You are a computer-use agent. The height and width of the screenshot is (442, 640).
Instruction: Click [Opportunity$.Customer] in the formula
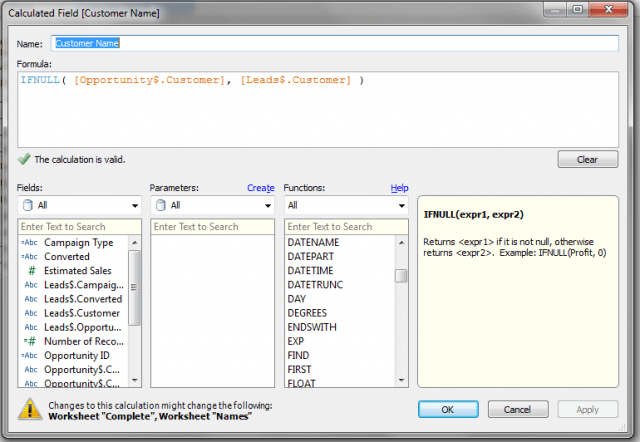(149, 80)
